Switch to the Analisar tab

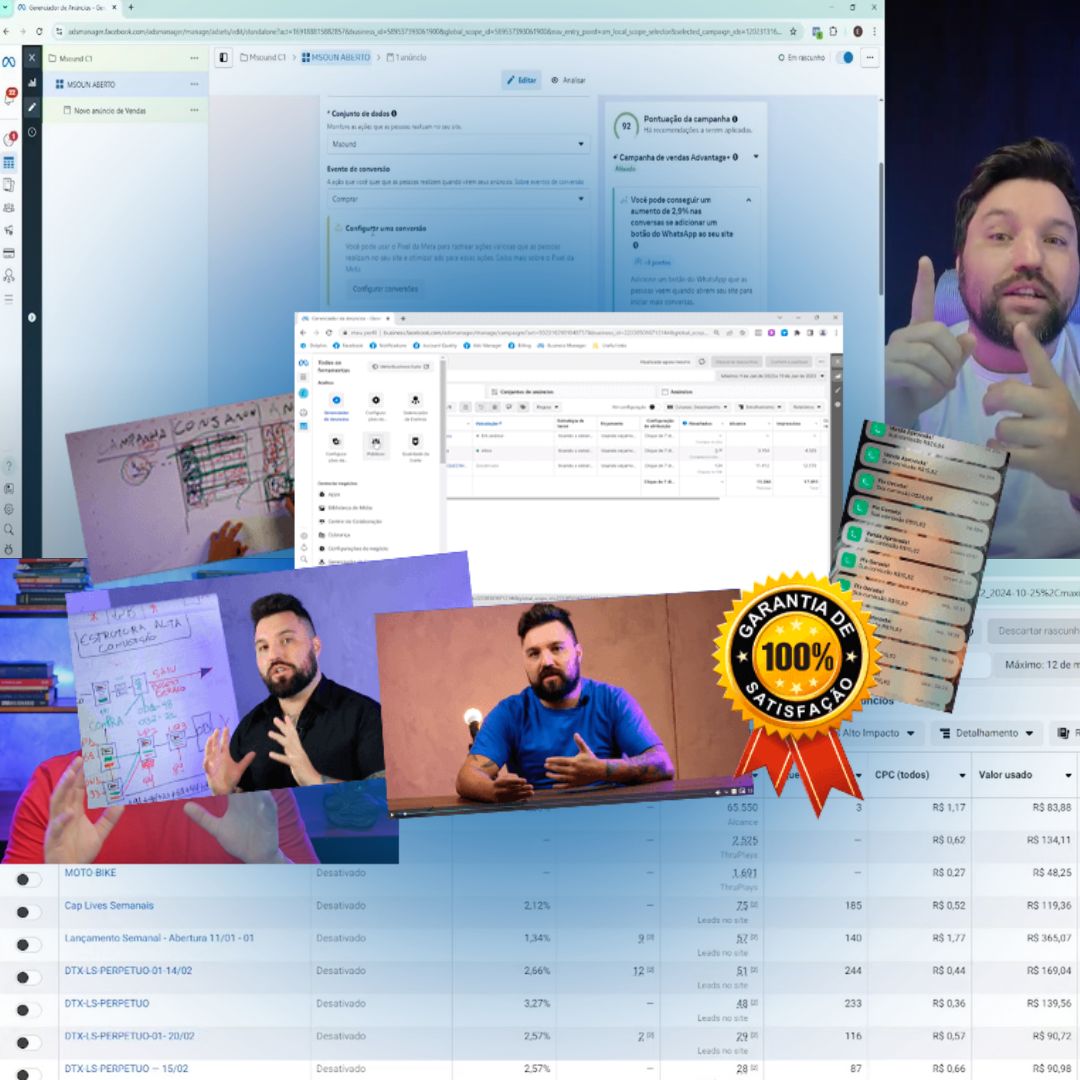568,80
